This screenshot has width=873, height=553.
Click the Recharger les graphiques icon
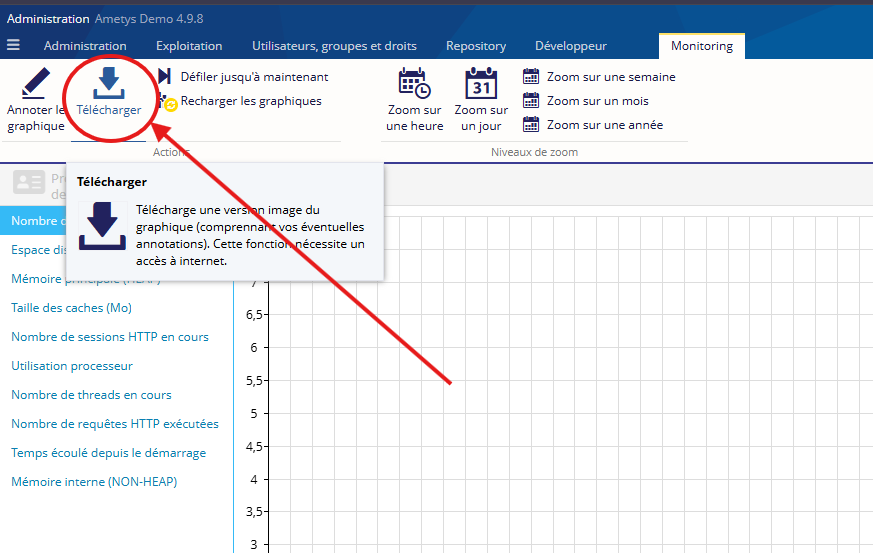(x=167, y=101)
